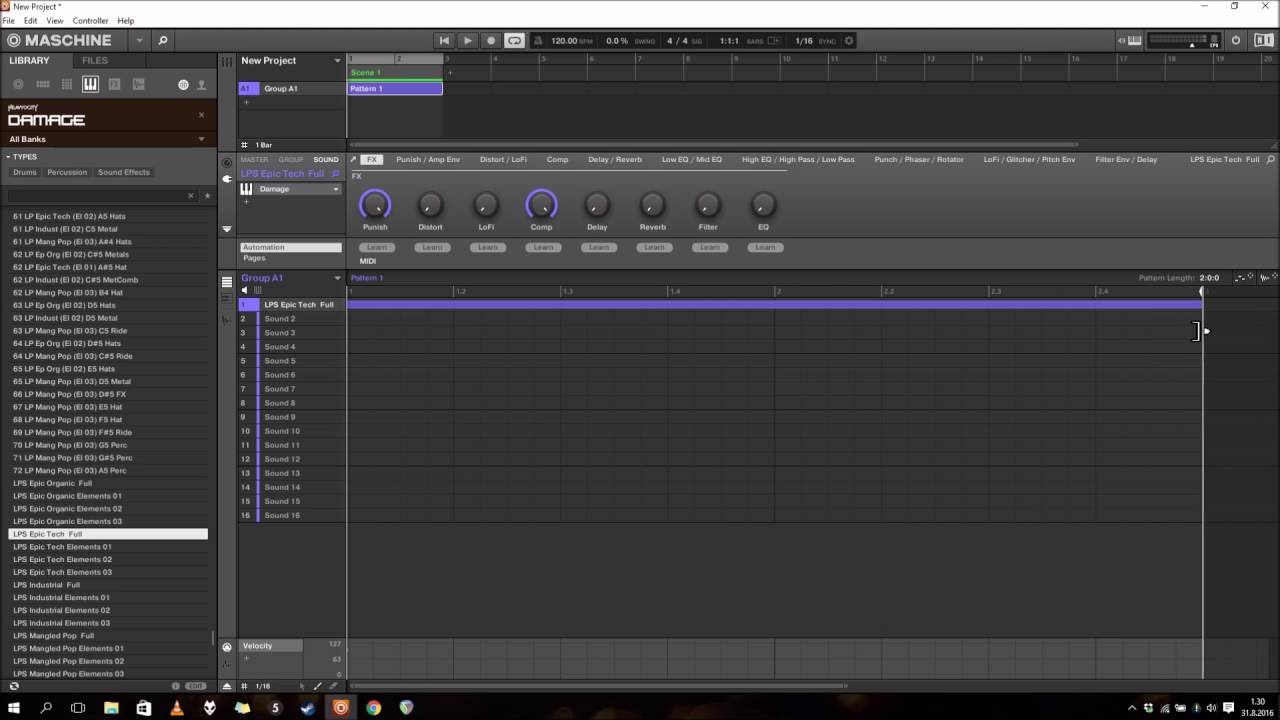This screenshot has height=720, width=1280.
Task: Select the FX parameter page
Action: pos(371,159)
